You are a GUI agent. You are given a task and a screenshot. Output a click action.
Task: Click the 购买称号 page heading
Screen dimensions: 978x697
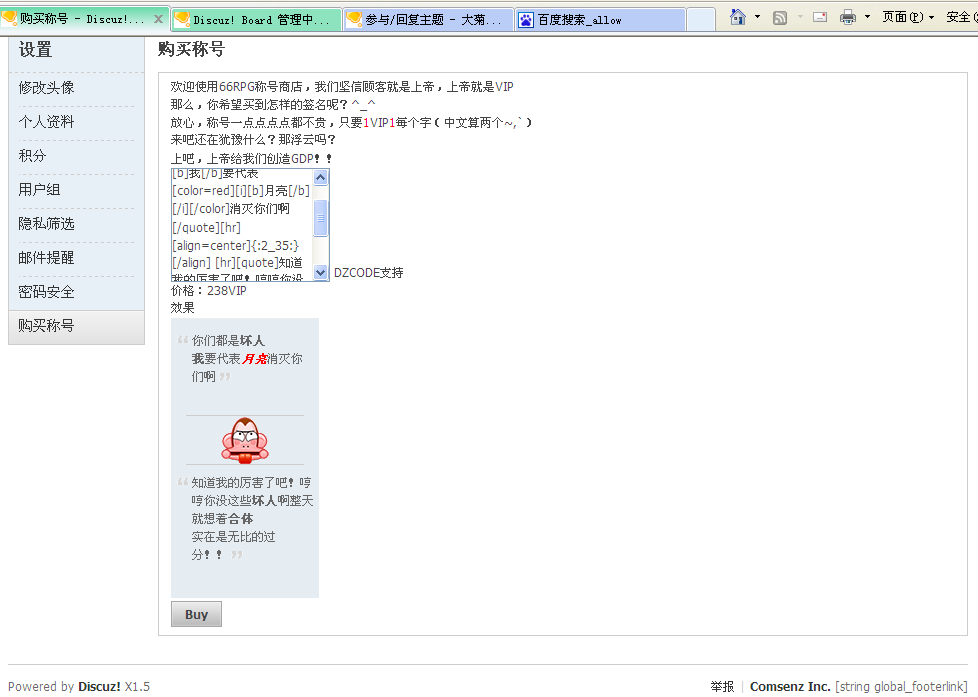coord(191,49)
